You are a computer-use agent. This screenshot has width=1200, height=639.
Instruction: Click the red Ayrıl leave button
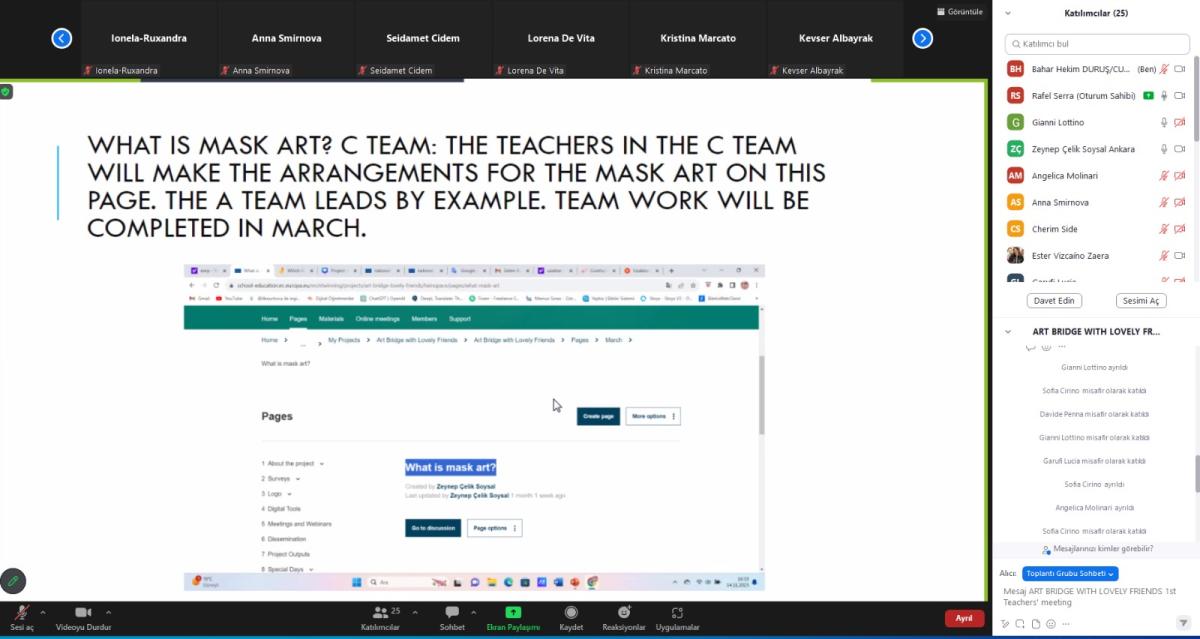click(x=964, y=618)
